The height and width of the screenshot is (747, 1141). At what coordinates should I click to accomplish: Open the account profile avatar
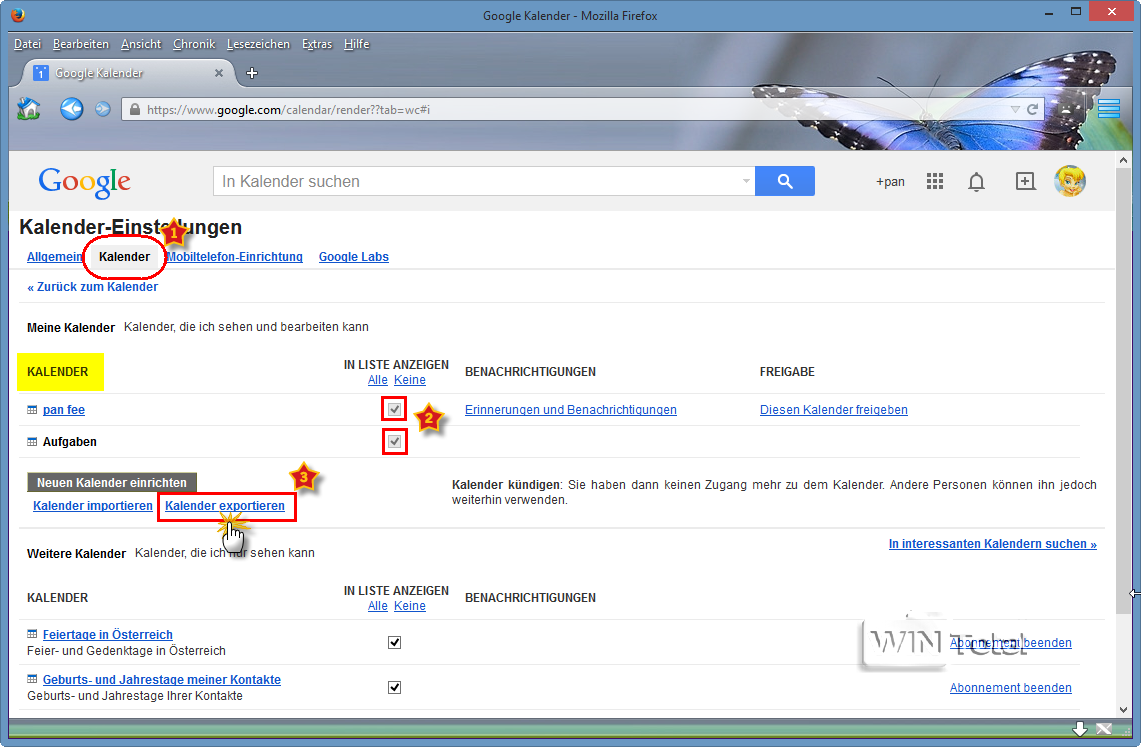pyautogui.click(x=1070, y=181)
